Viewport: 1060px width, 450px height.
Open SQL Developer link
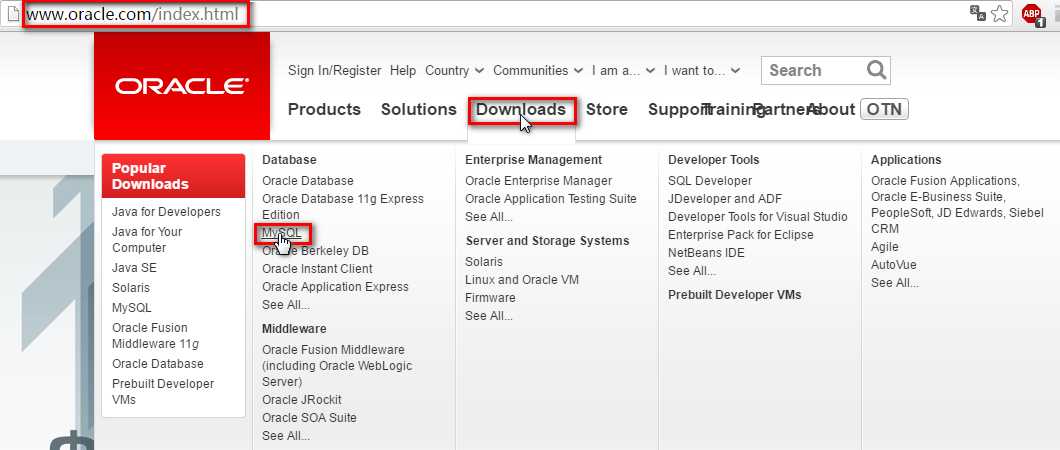coord(710,180)
